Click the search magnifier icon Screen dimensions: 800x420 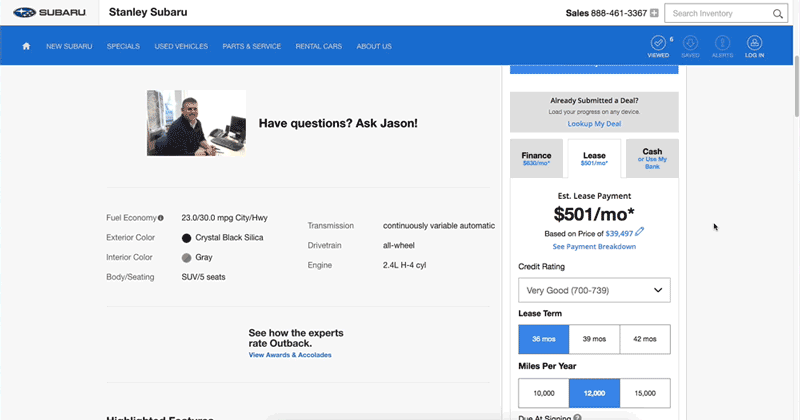point(778,14)
